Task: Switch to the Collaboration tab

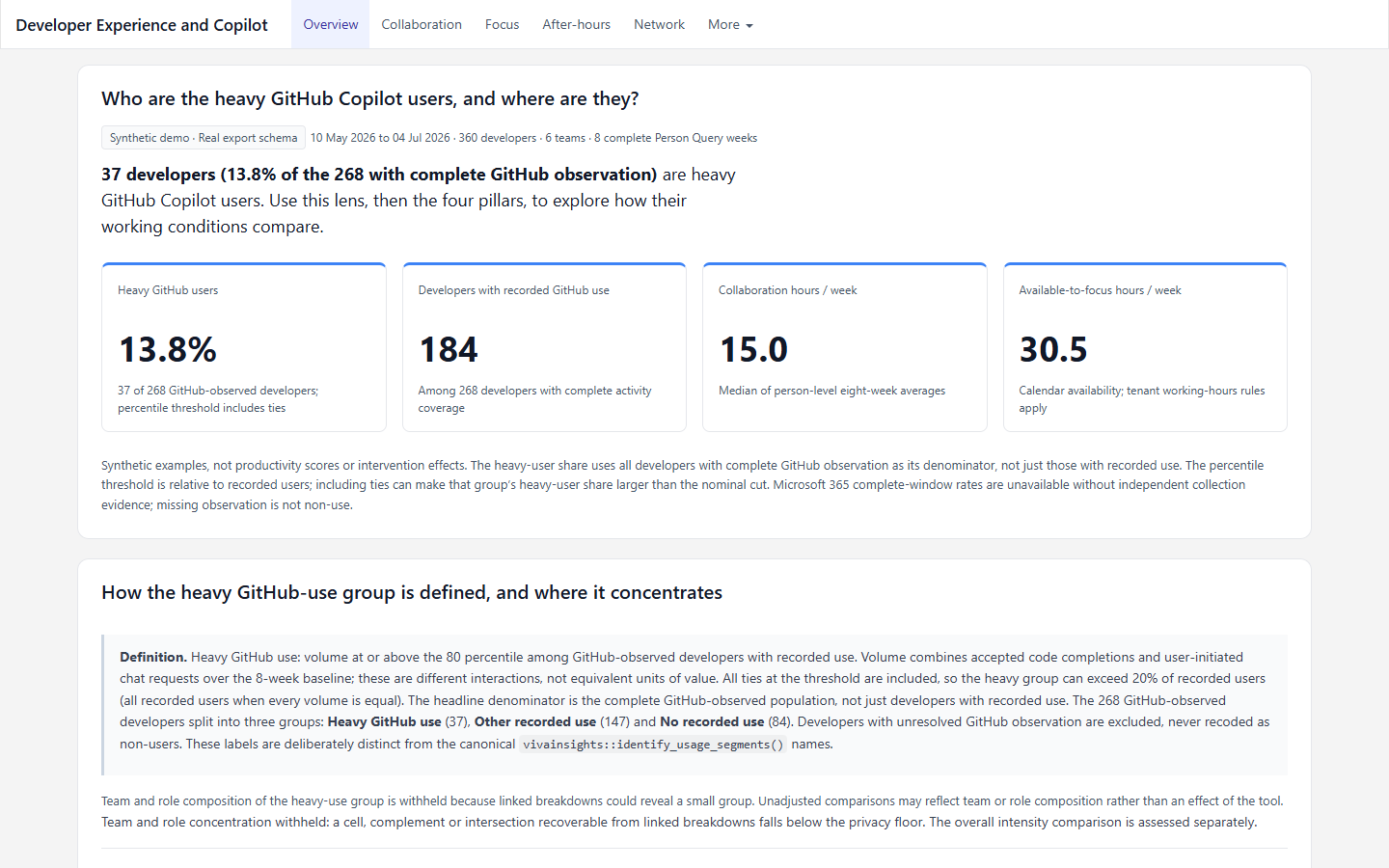Action: [x=422, y=24]
